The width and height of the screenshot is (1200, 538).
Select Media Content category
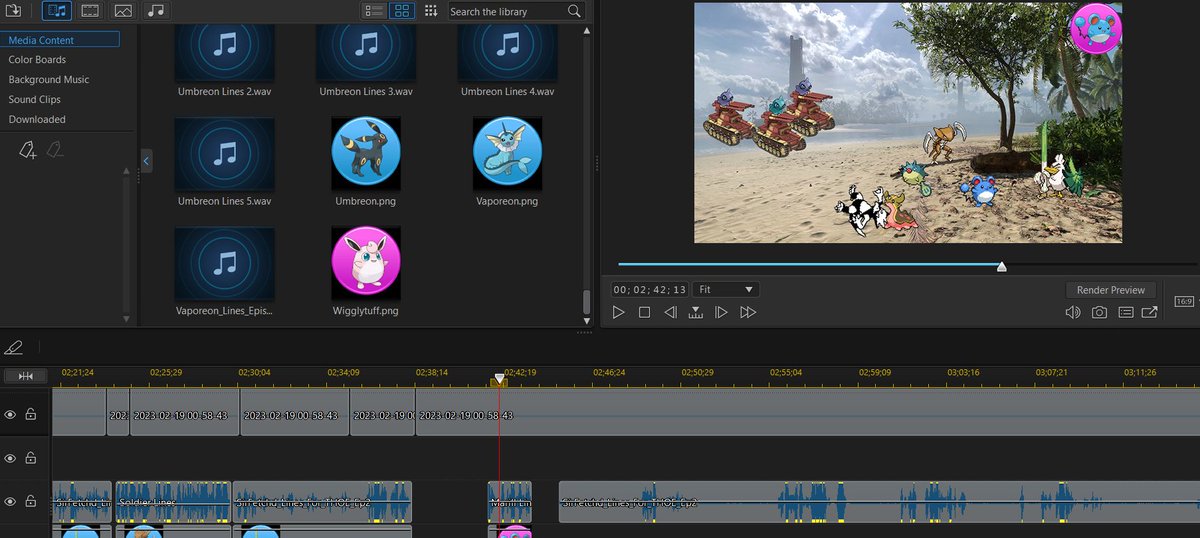[60, 40]
